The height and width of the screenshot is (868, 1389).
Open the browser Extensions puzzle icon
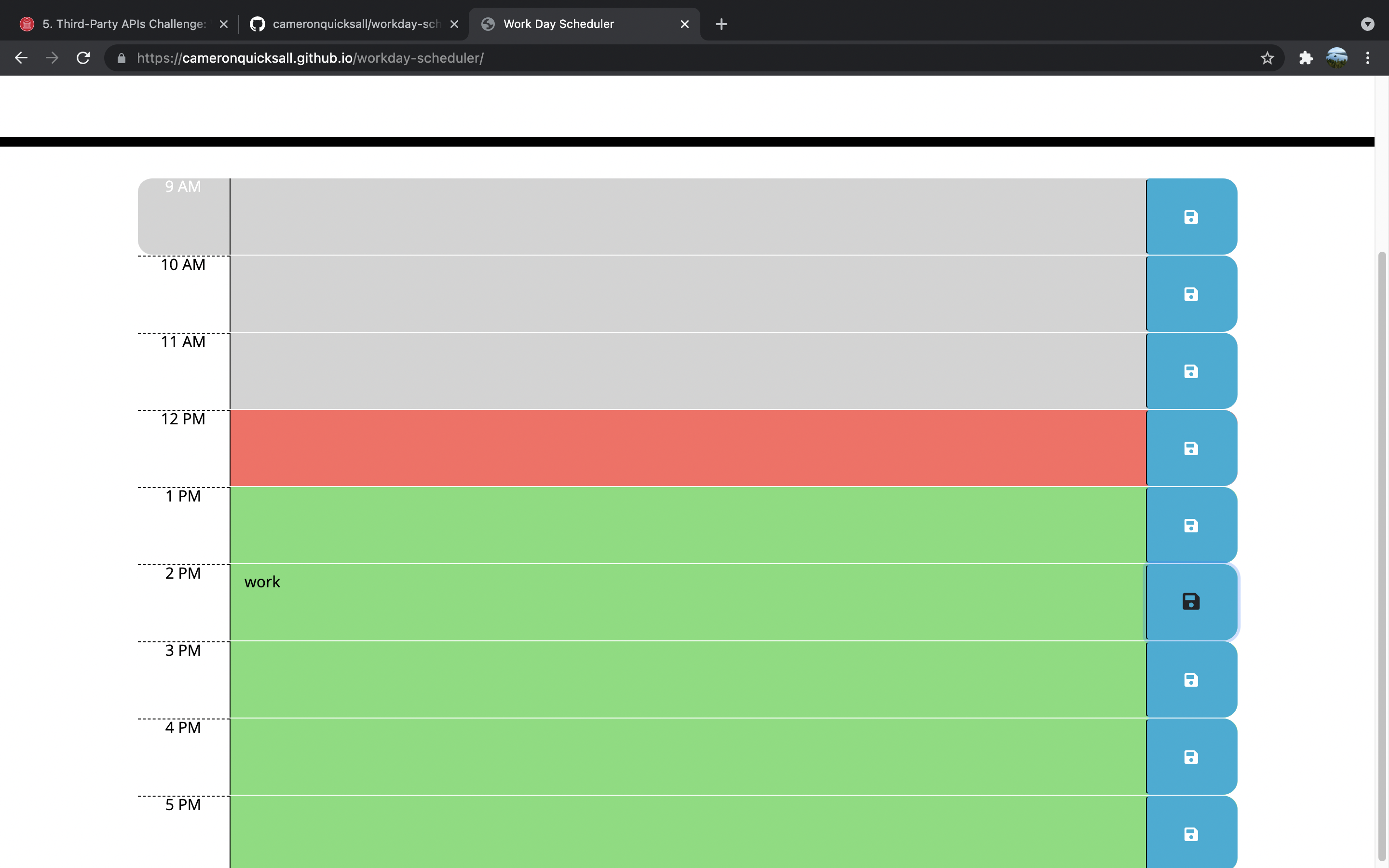(x=1306, y=58)
